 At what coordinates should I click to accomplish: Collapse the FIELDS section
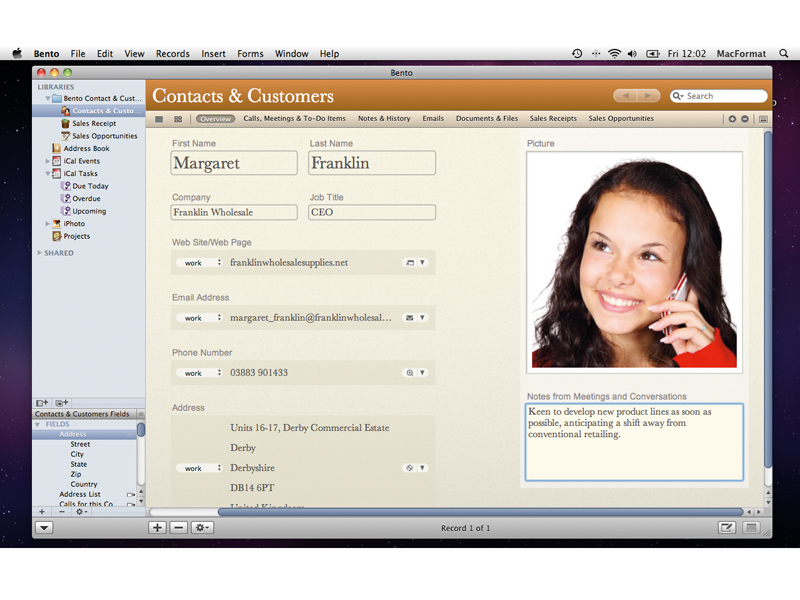click(x=38, y=424)
